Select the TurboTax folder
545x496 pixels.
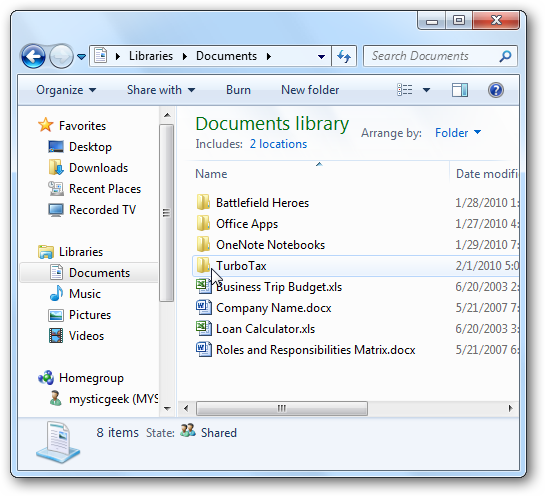[x=241, y=266]
